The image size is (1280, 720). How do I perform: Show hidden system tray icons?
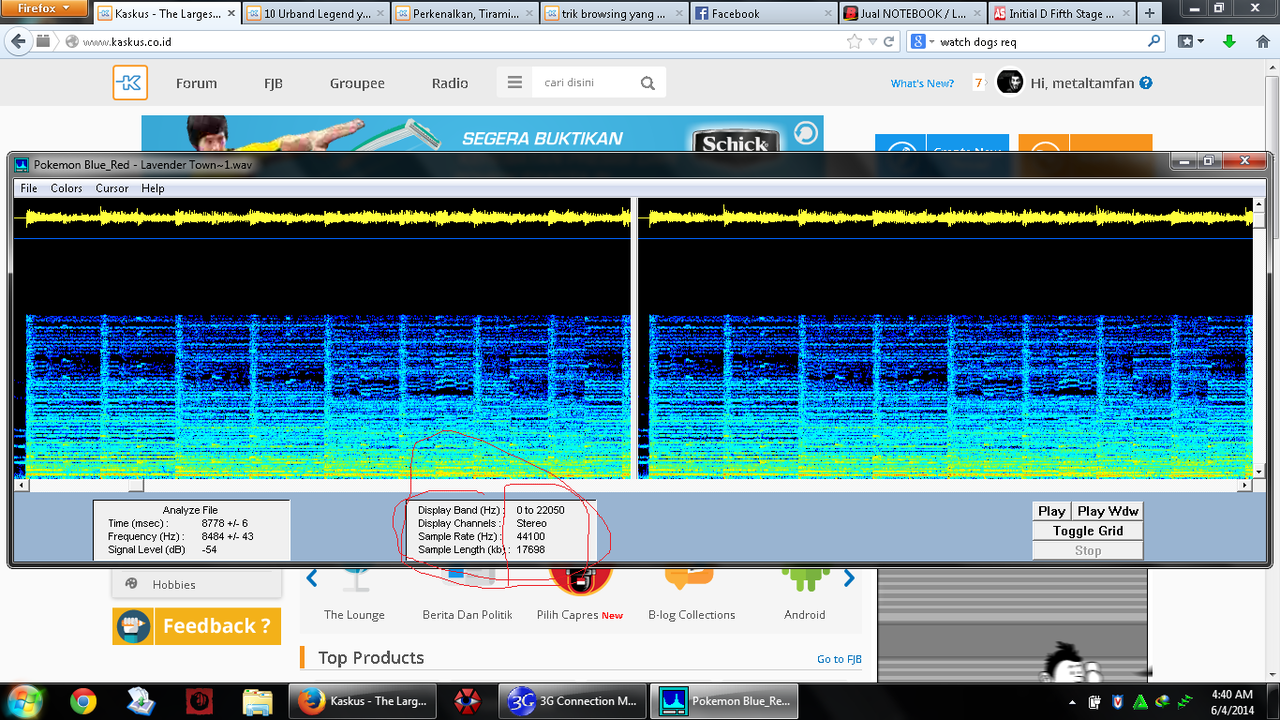point(1072,702)
